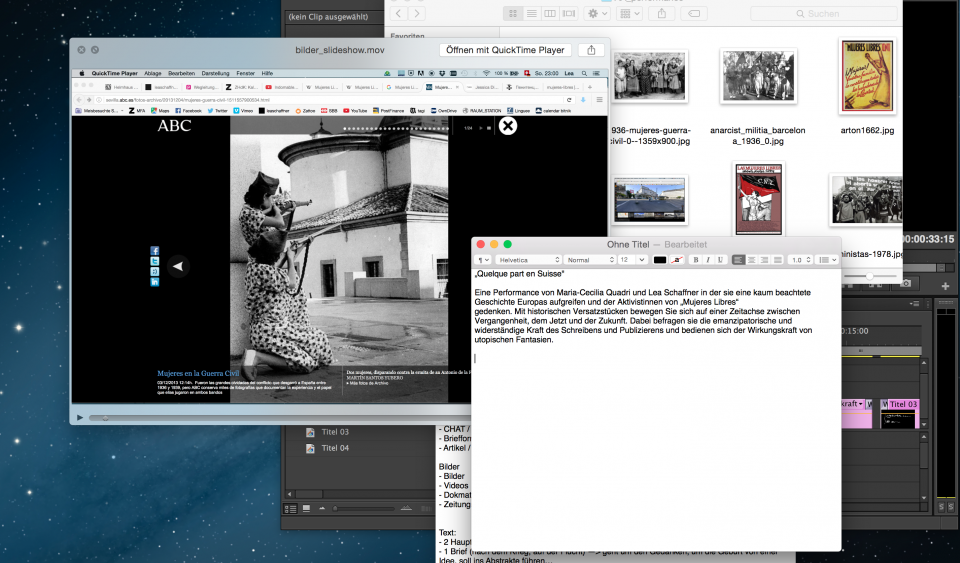This screenshot has height=563, width=960.
Task: Click 'Mujeres en la Guerra Civil' heading
Action: coord(198,373)
